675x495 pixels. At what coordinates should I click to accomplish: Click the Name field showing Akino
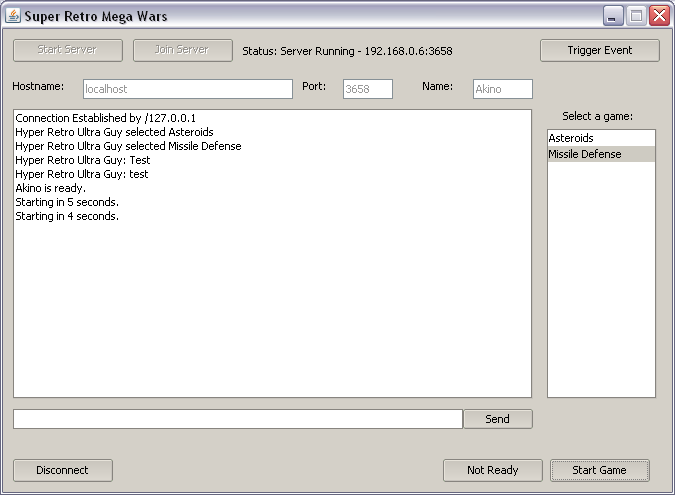click(x=502, y=89)
